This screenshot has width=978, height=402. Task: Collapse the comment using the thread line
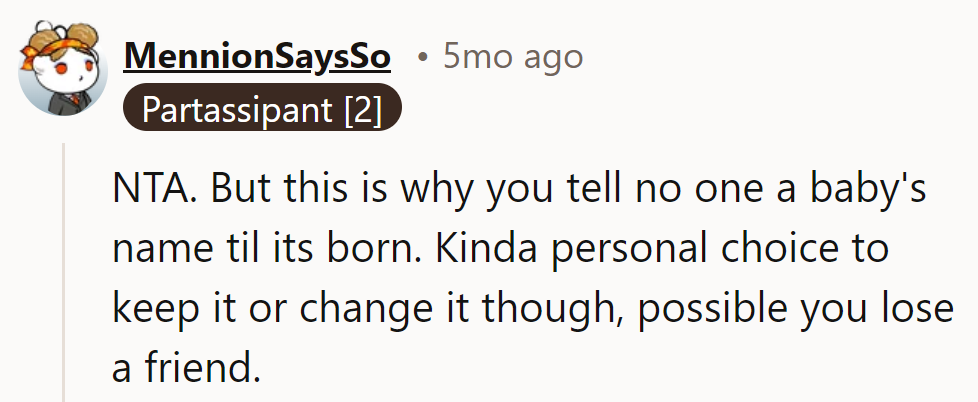(65, 270)
